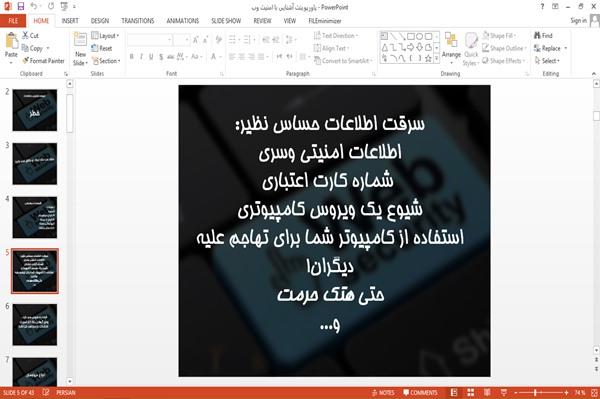Click Convert to SmartArt

click(342, 61)
